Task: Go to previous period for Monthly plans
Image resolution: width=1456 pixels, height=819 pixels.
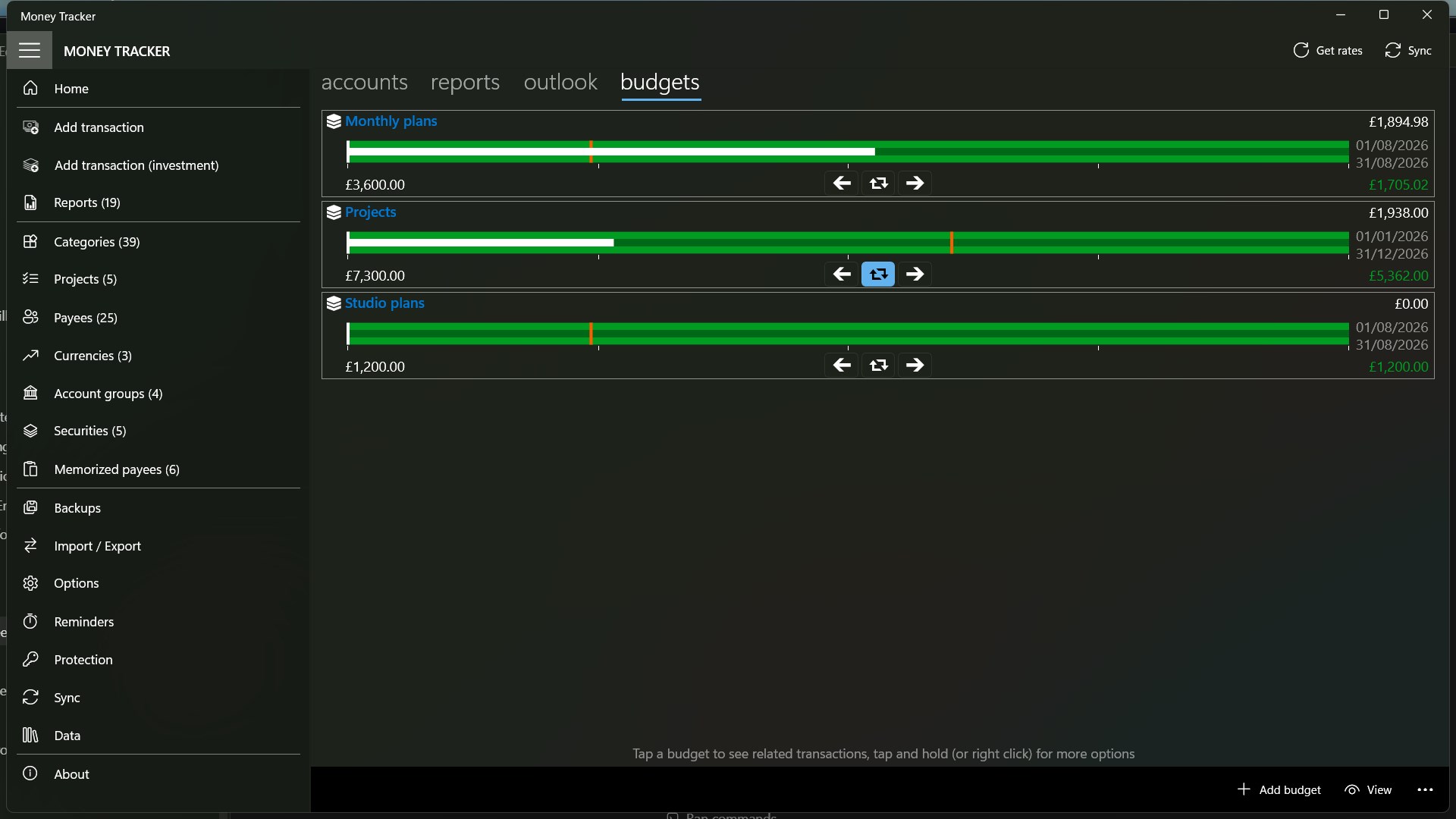Action: [x=842, y=184]
